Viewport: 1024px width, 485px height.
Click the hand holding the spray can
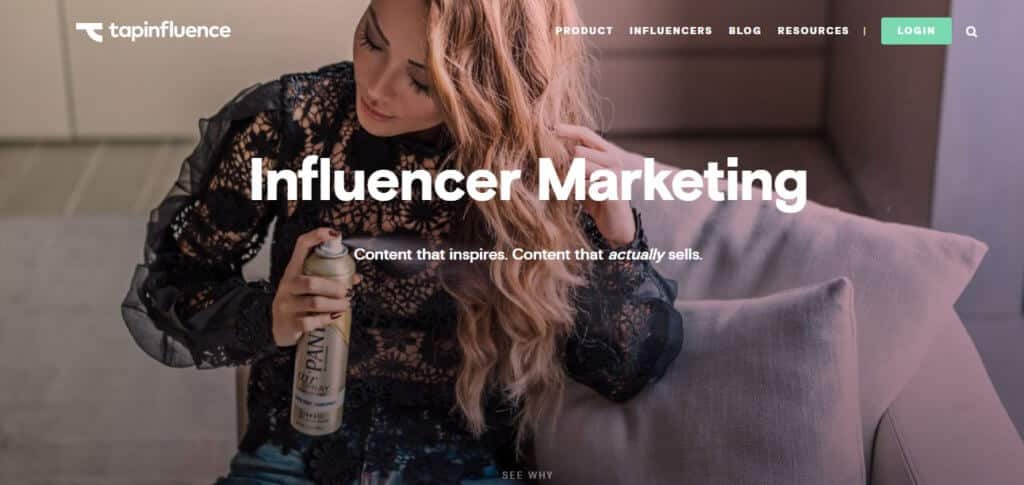312,287
